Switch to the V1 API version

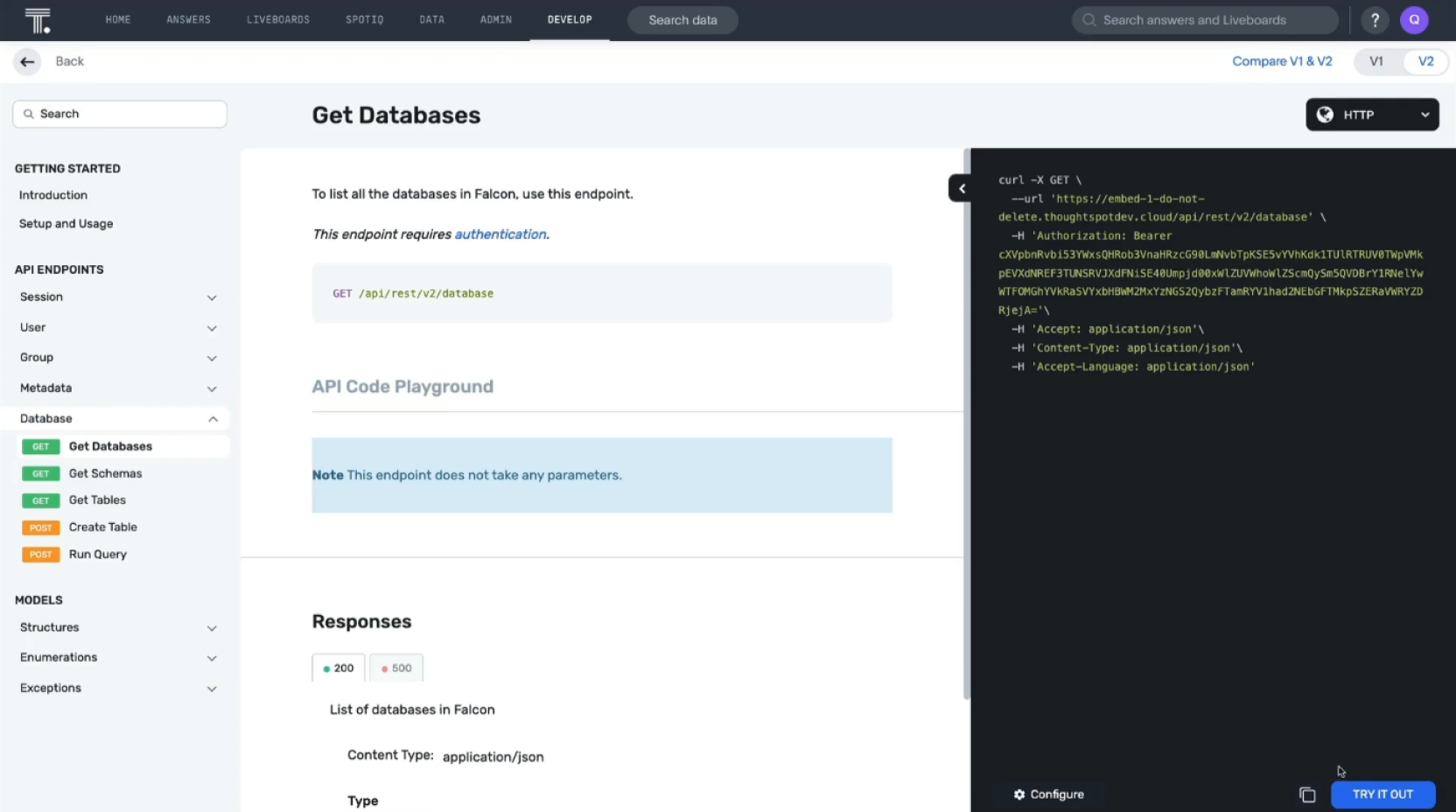click(x=1377, y=61)
